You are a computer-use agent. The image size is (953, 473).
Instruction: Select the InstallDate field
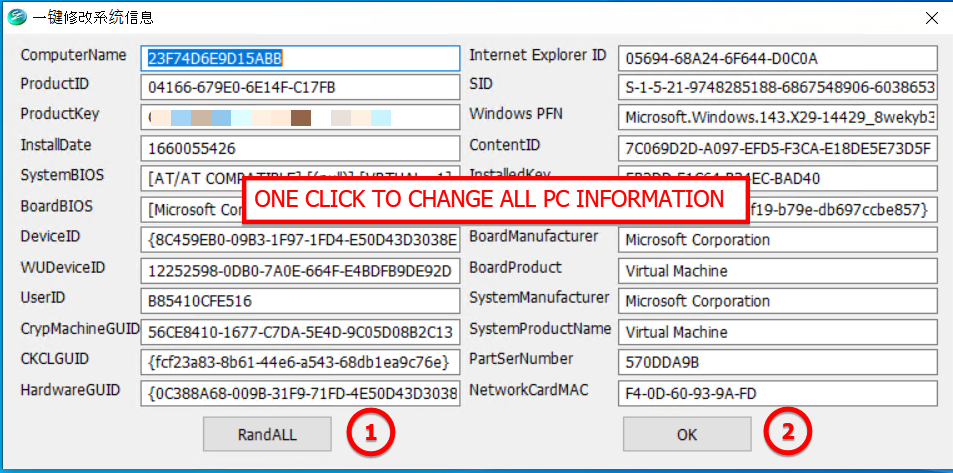[x=300, y=149]
